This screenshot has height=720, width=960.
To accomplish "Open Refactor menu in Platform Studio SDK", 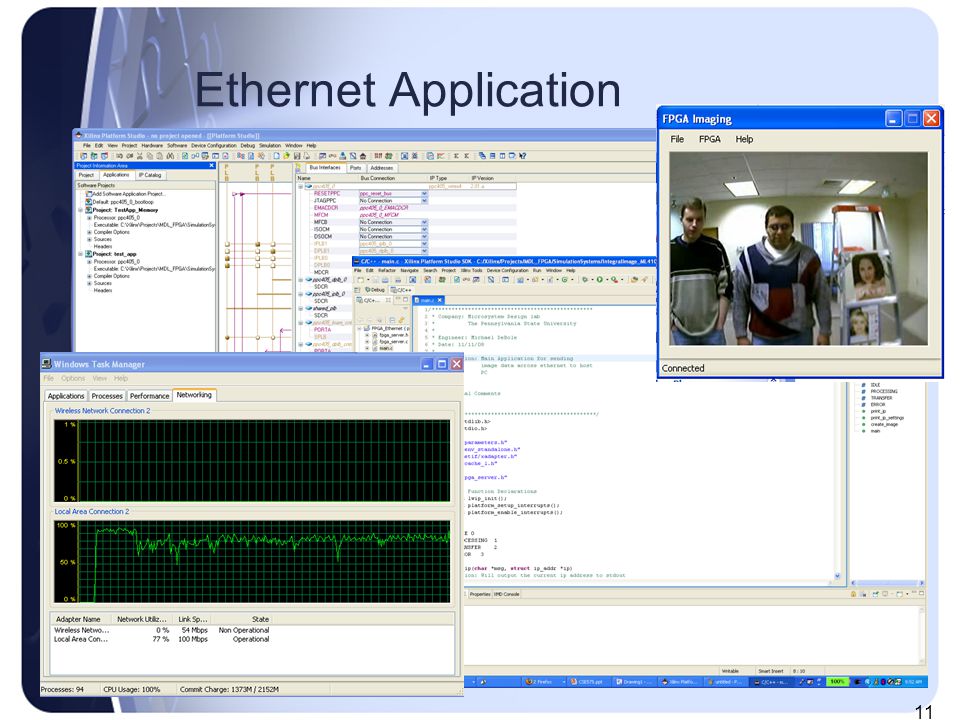I will click(386, 270).
